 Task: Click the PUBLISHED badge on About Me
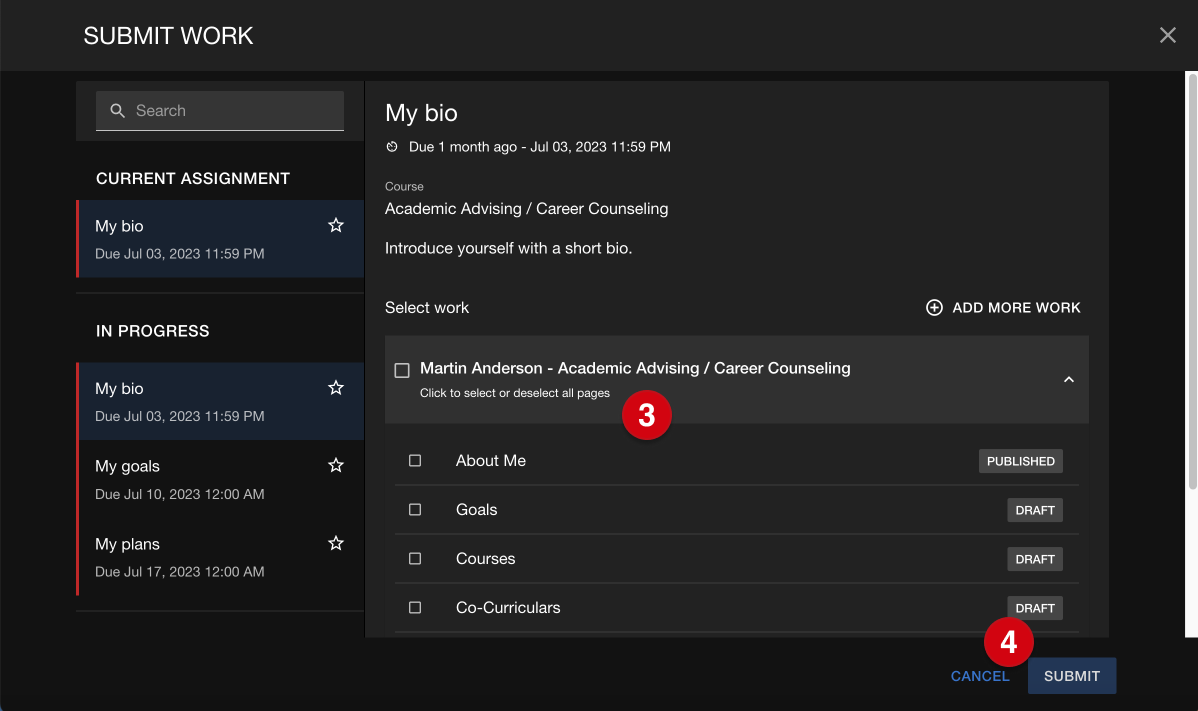click(1021, 461)
